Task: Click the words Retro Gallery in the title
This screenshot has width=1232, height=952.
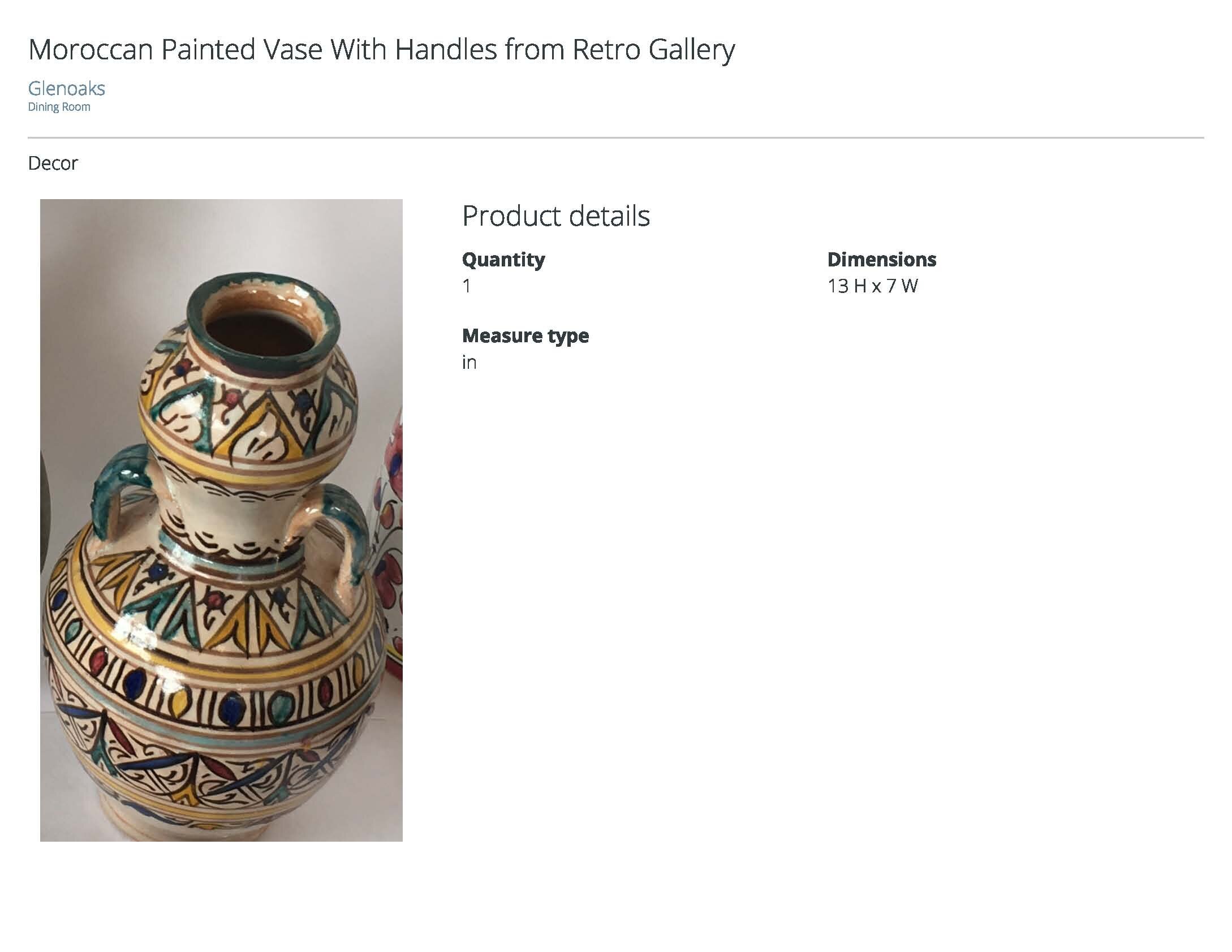Action: coord(653,50)
